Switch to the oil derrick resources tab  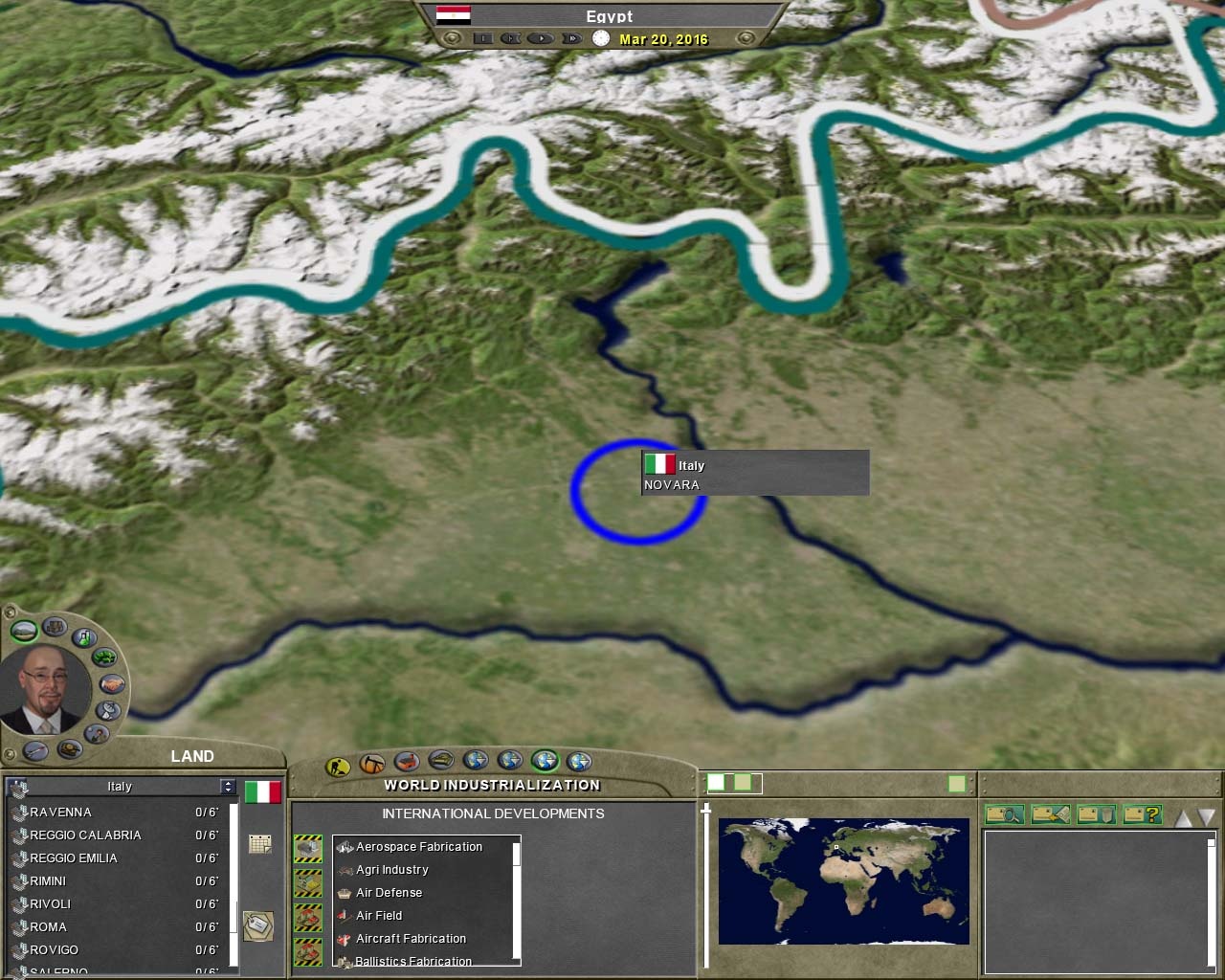[370, 762]
